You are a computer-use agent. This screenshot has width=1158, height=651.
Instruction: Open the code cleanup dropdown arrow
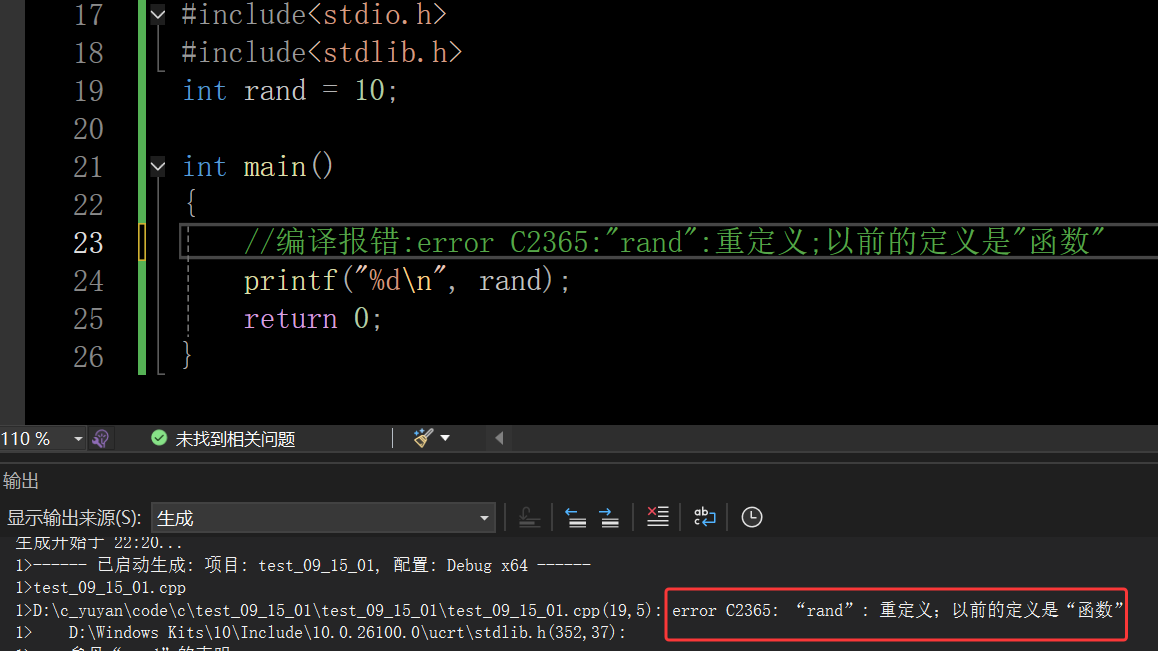(x=445, y=438)
